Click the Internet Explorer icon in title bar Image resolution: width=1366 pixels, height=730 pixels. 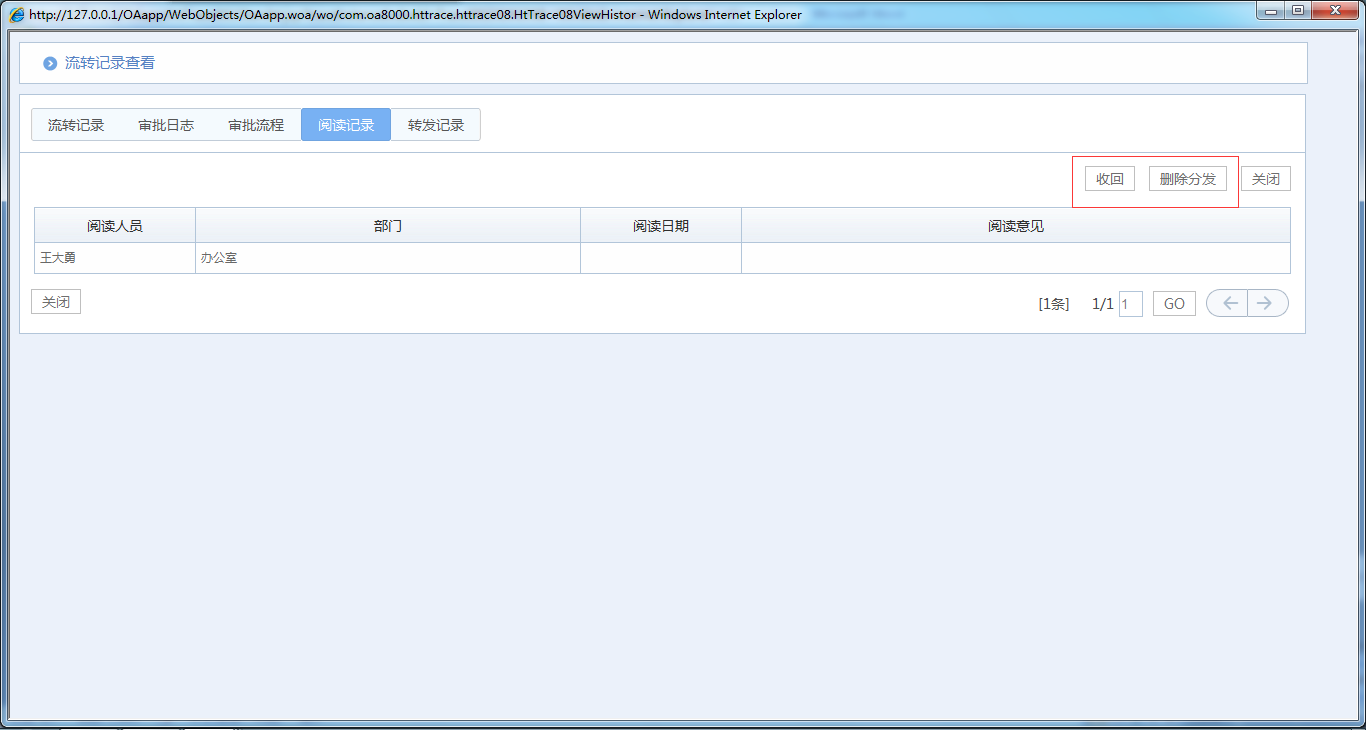(x=17, y=15)
